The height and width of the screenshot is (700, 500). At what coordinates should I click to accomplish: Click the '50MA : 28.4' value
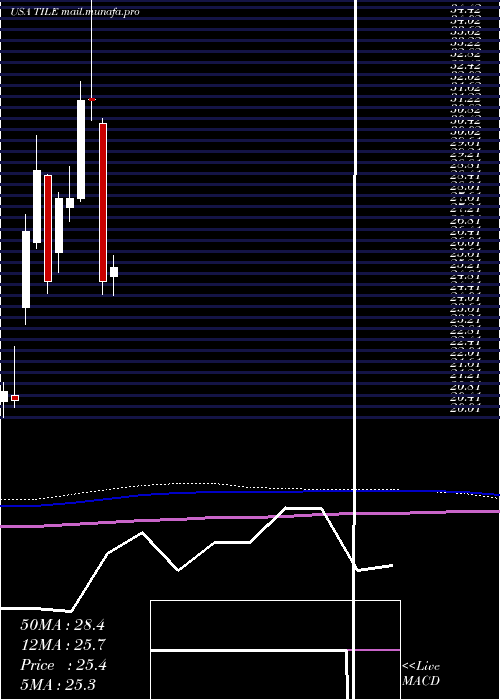click(x=62, y=625)
